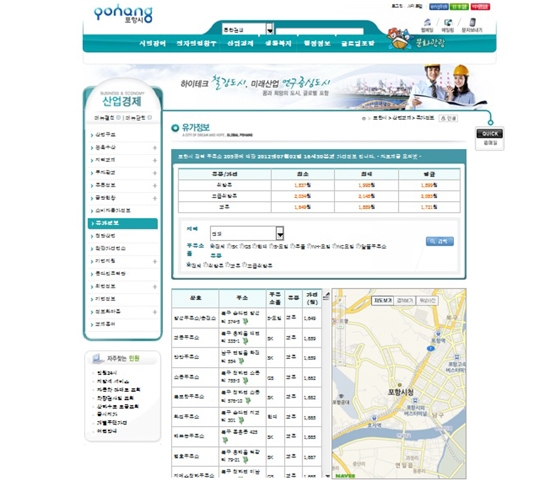Open the search category dropdown in header
This screenshot has height=481, width=550.
pyautogui.click(x=248, y=29)
